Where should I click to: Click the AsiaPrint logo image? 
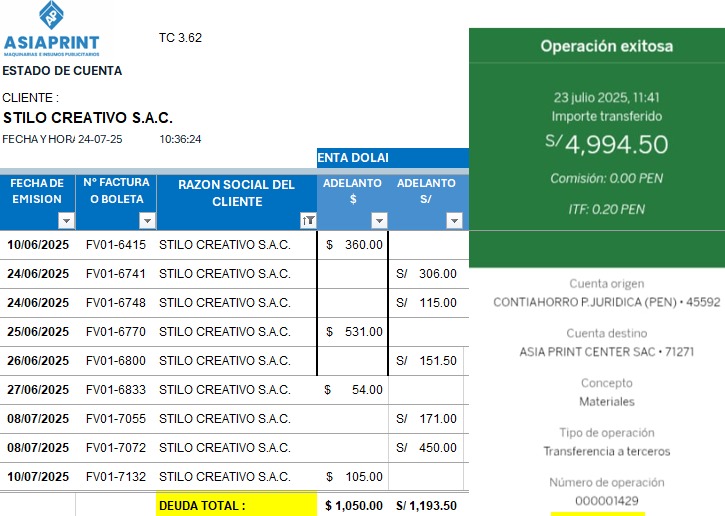click(52, 30)
